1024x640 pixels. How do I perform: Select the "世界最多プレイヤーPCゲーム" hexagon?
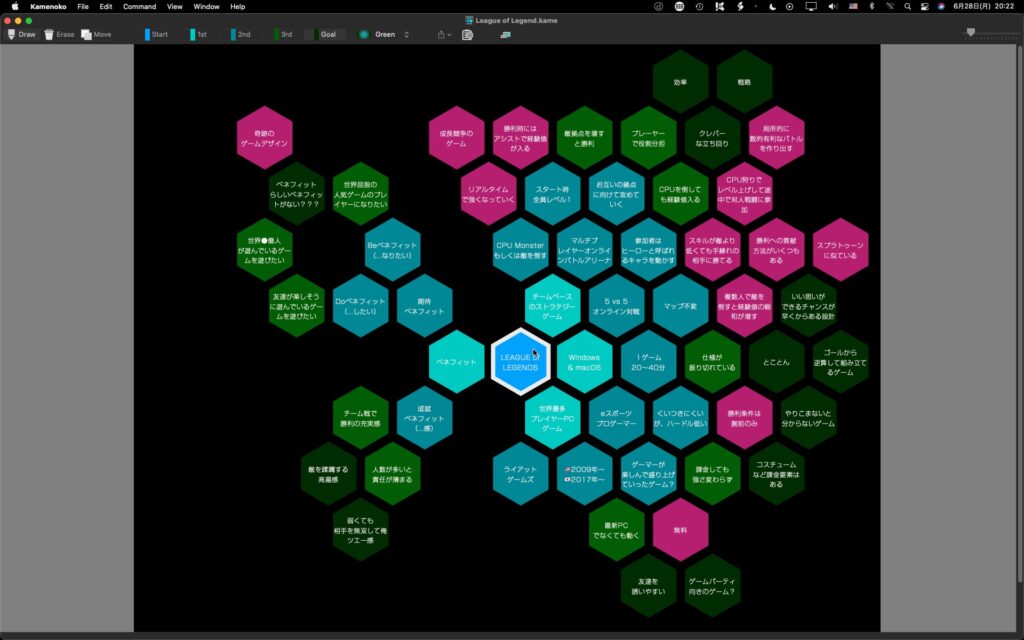[552, 418]
